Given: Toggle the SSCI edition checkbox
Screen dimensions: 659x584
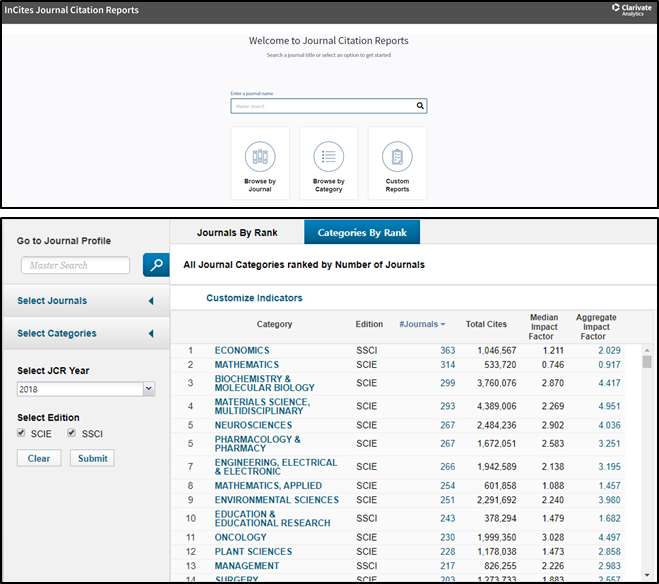Looking at the screenshot, I should tap(71, 433).
